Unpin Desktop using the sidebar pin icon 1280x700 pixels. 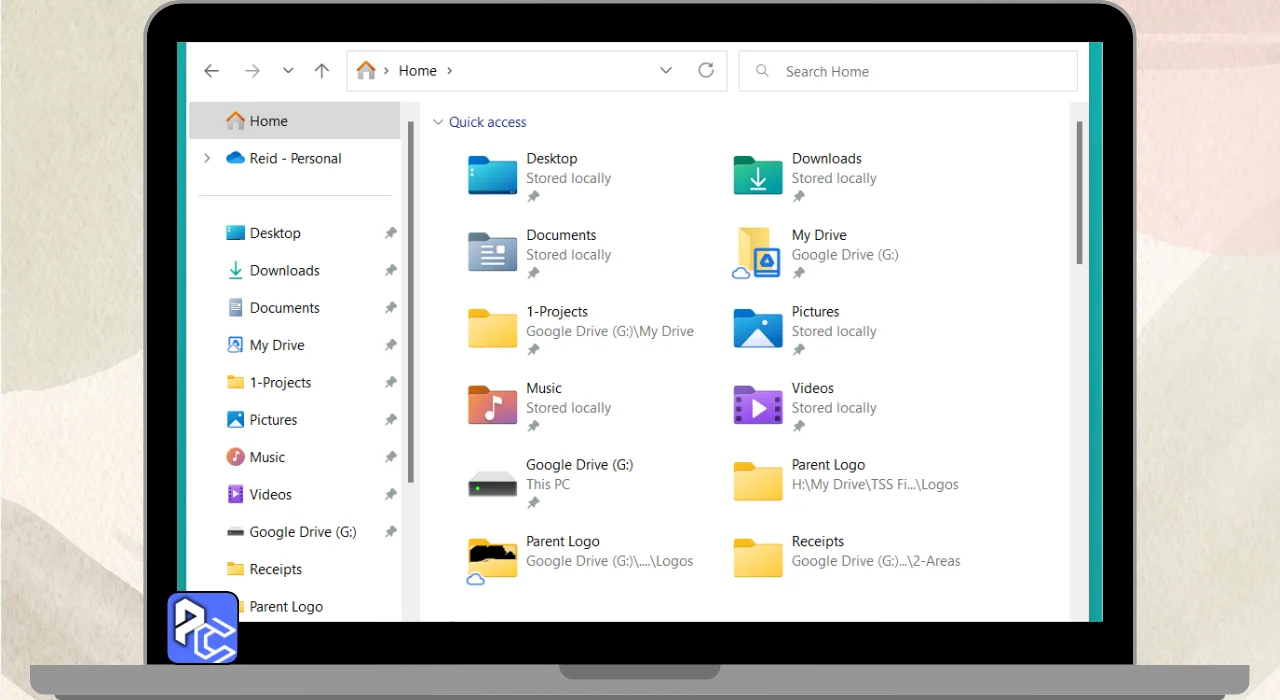pos(391,233)
